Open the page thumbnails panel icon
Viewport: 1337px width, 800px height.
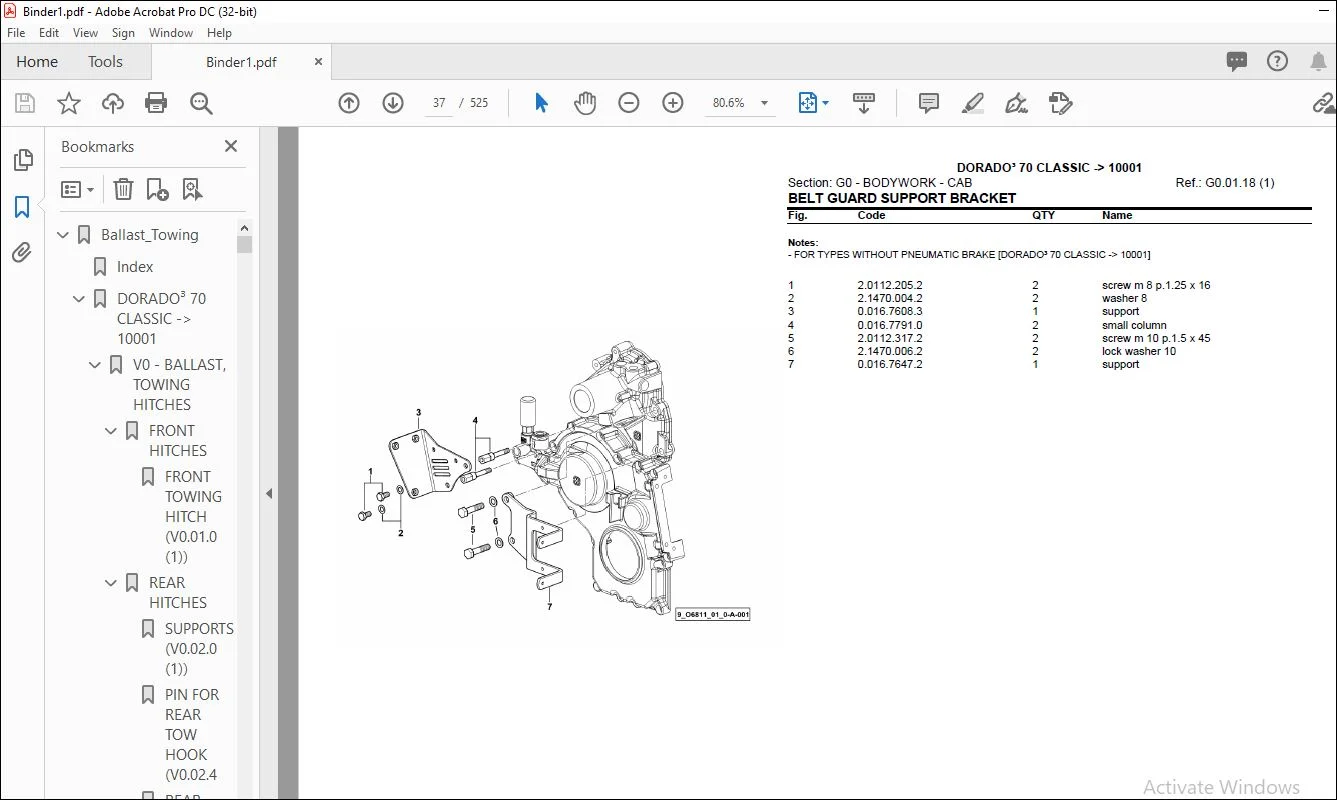(22, 160)
